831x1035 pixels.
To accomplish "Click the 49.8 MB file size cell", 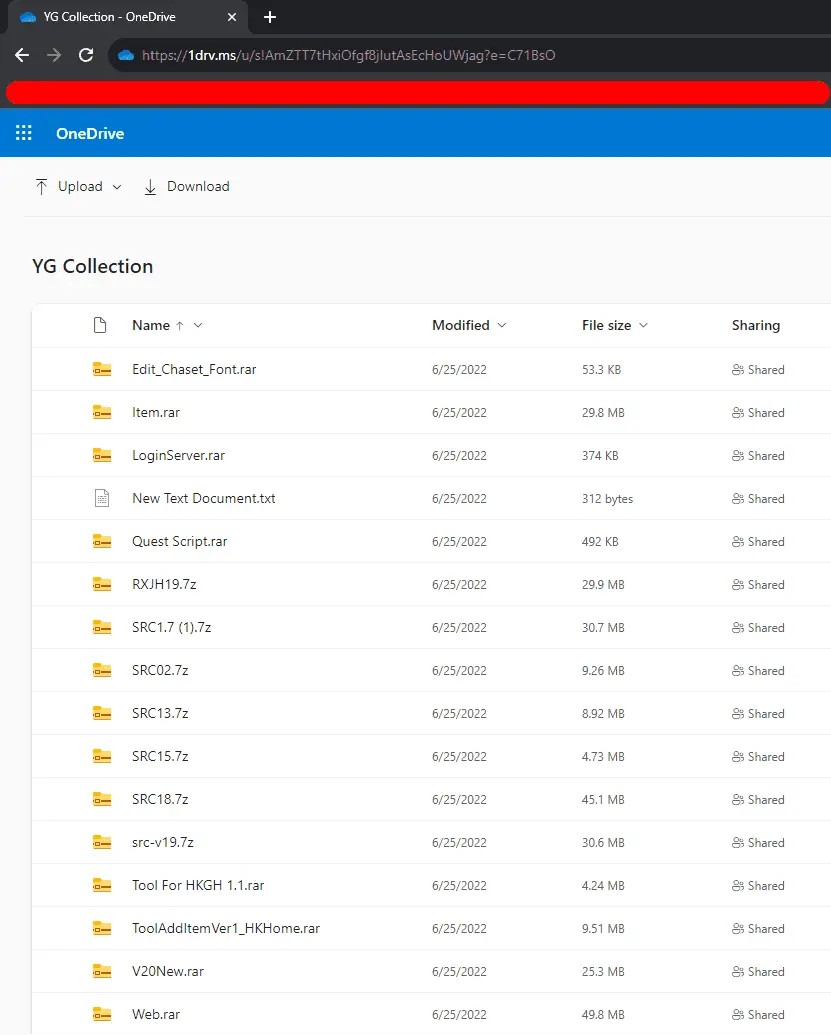I will point(603,1015).
